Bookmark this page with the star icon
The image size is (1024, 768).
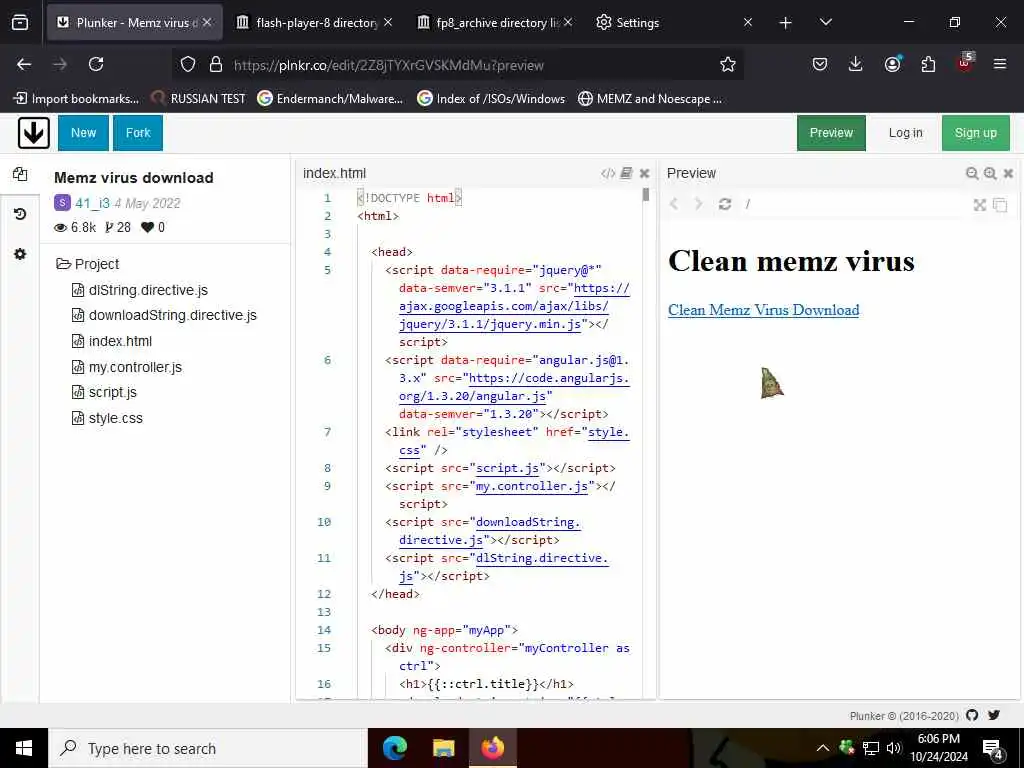728,65
